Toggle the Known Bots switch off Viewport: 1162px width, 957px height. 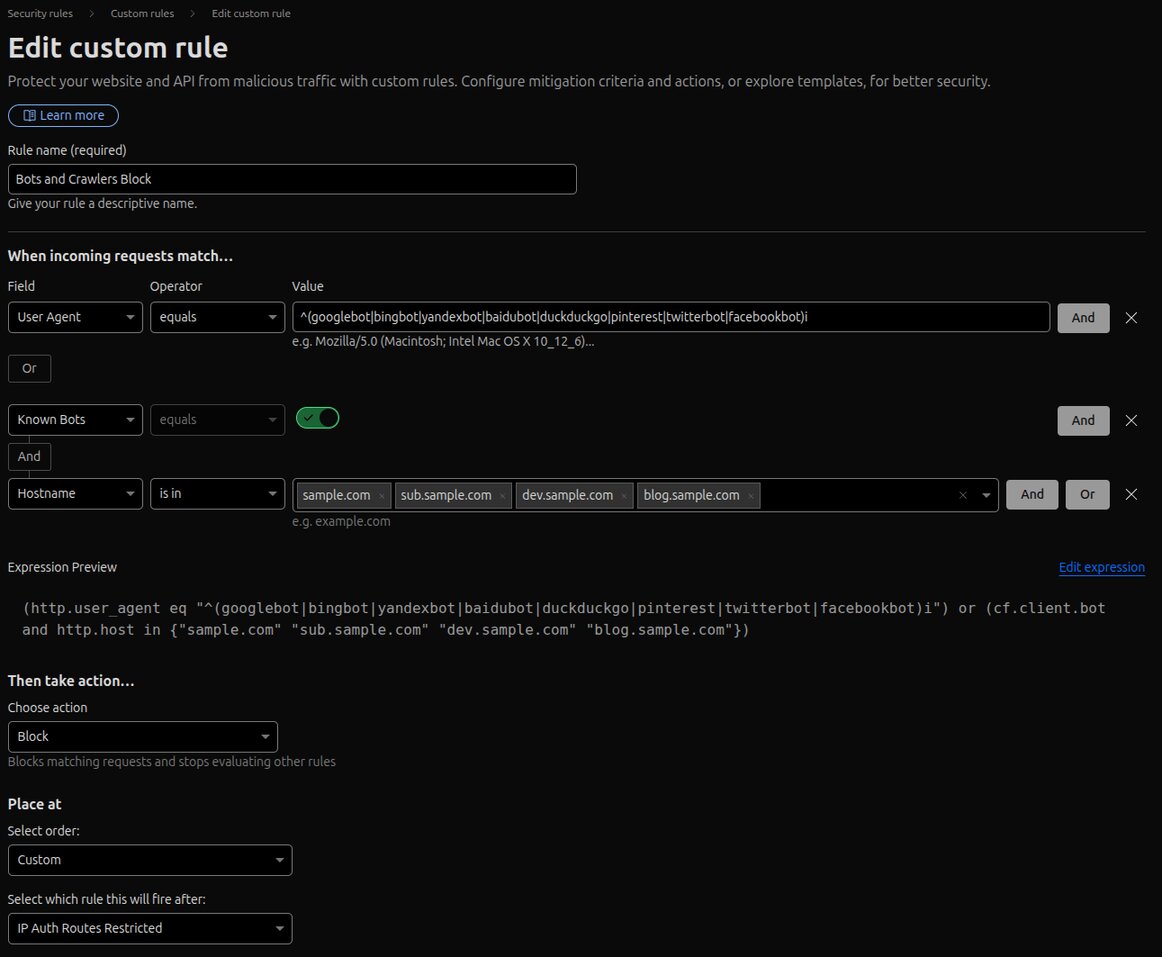click(318, 418)
